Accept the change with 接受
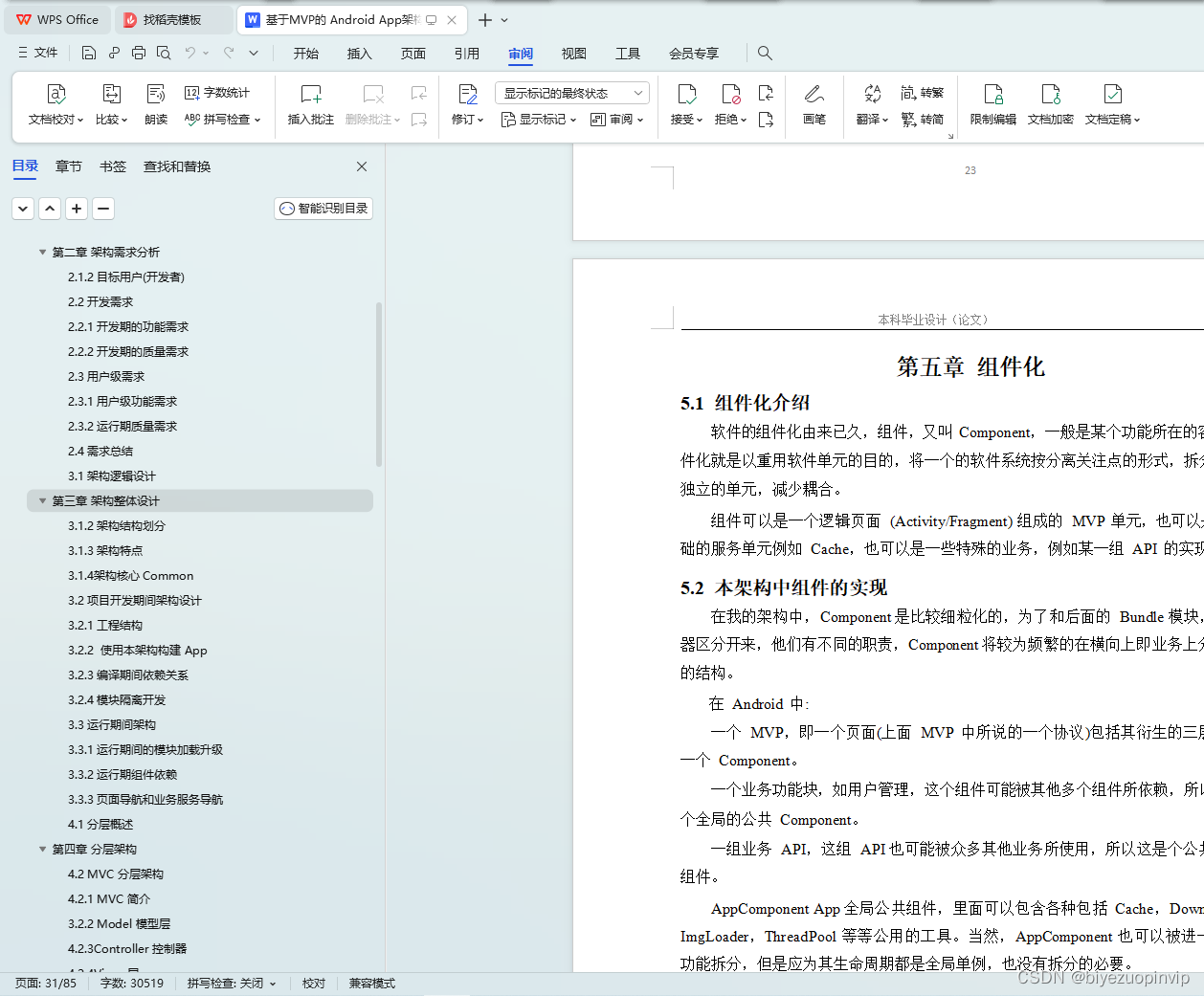The height and width of the screenshot is (996, 1204). tap(686, 104)
